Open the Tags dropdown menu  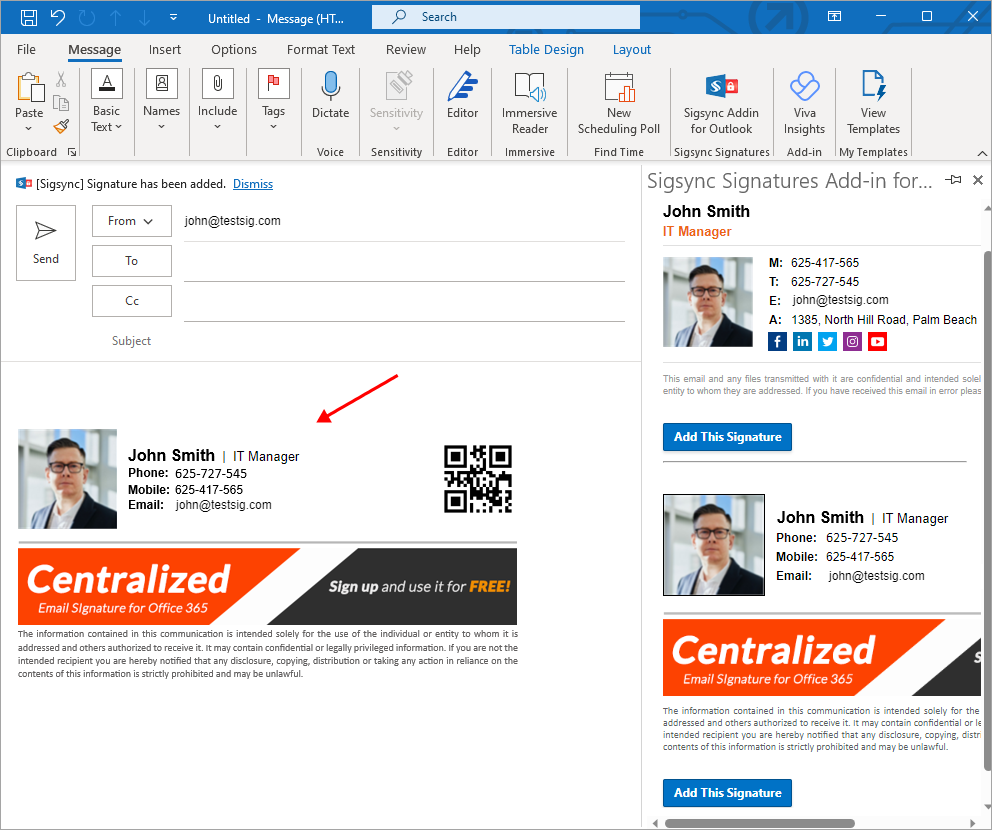(x=274, y=126)
